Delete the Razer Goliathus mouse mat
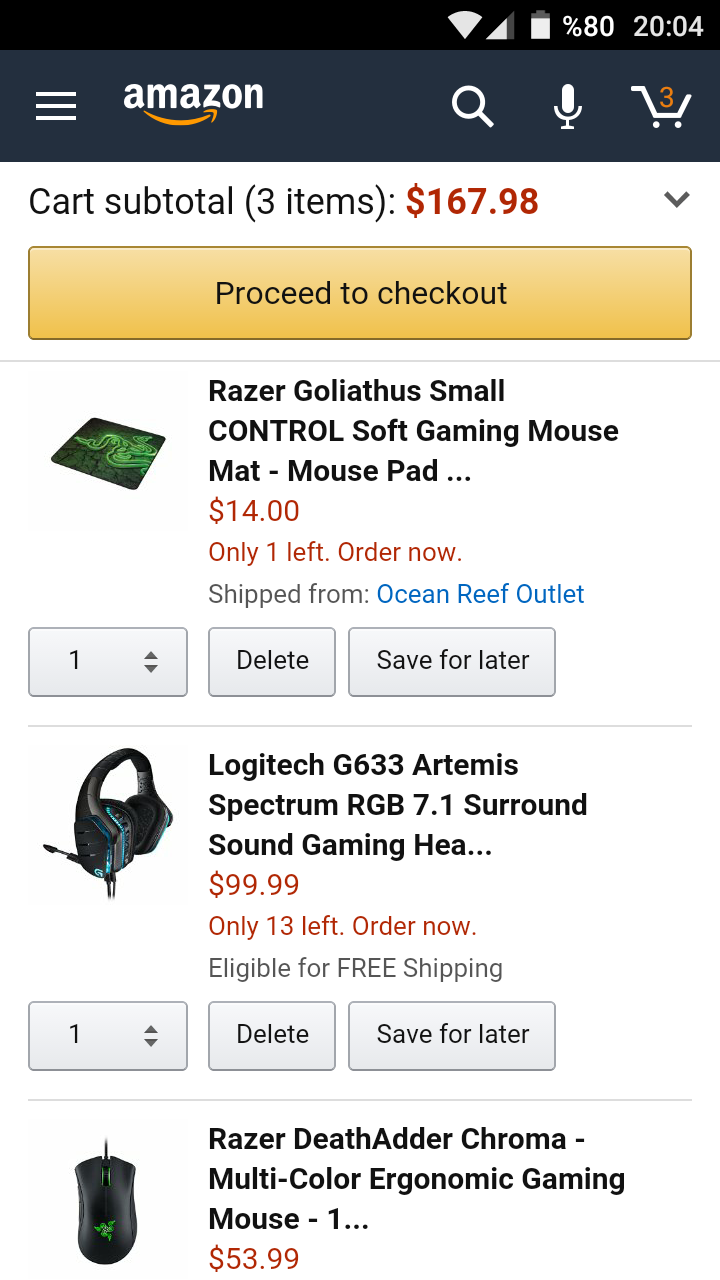 tap(272, 661)
